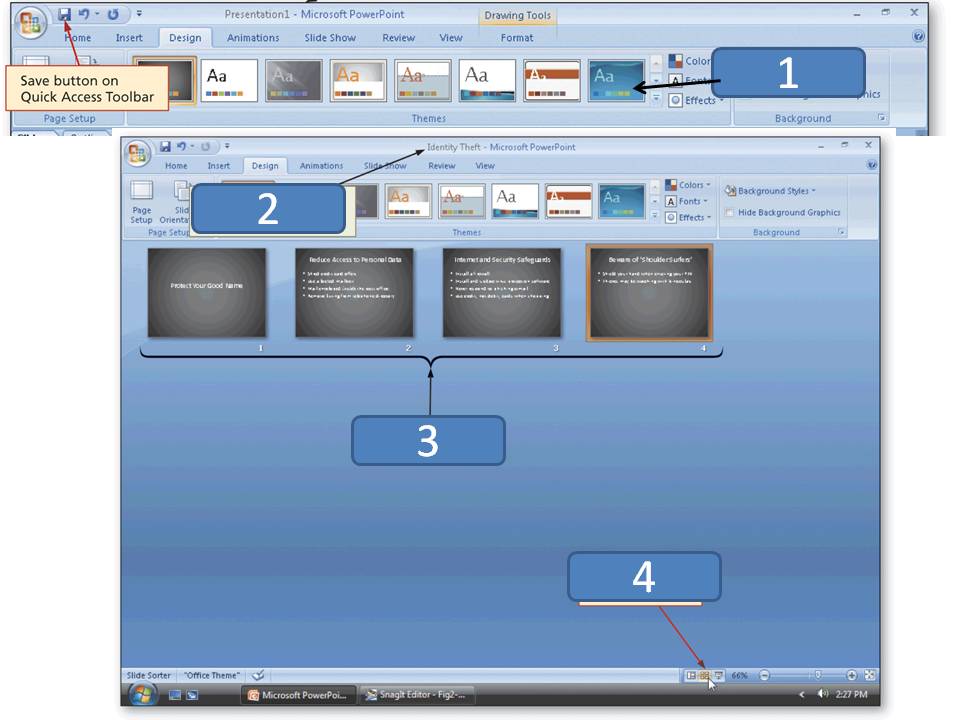Viewport: 960px width, 720px height.
Task: Show hidden tray icons via arrow
Action: click(801, 694)
